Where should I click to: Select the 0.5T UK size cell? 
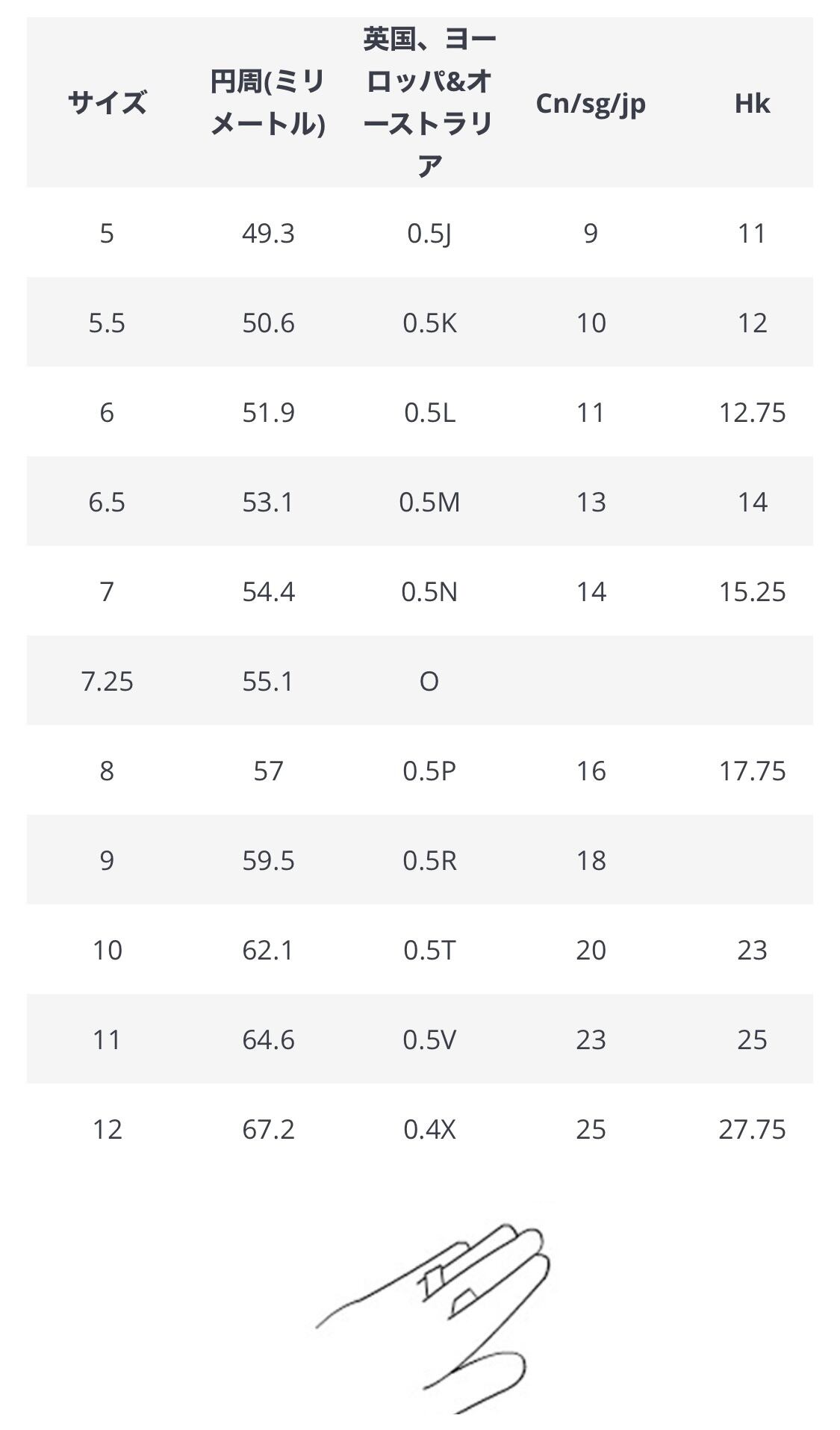tap(429, 951)
